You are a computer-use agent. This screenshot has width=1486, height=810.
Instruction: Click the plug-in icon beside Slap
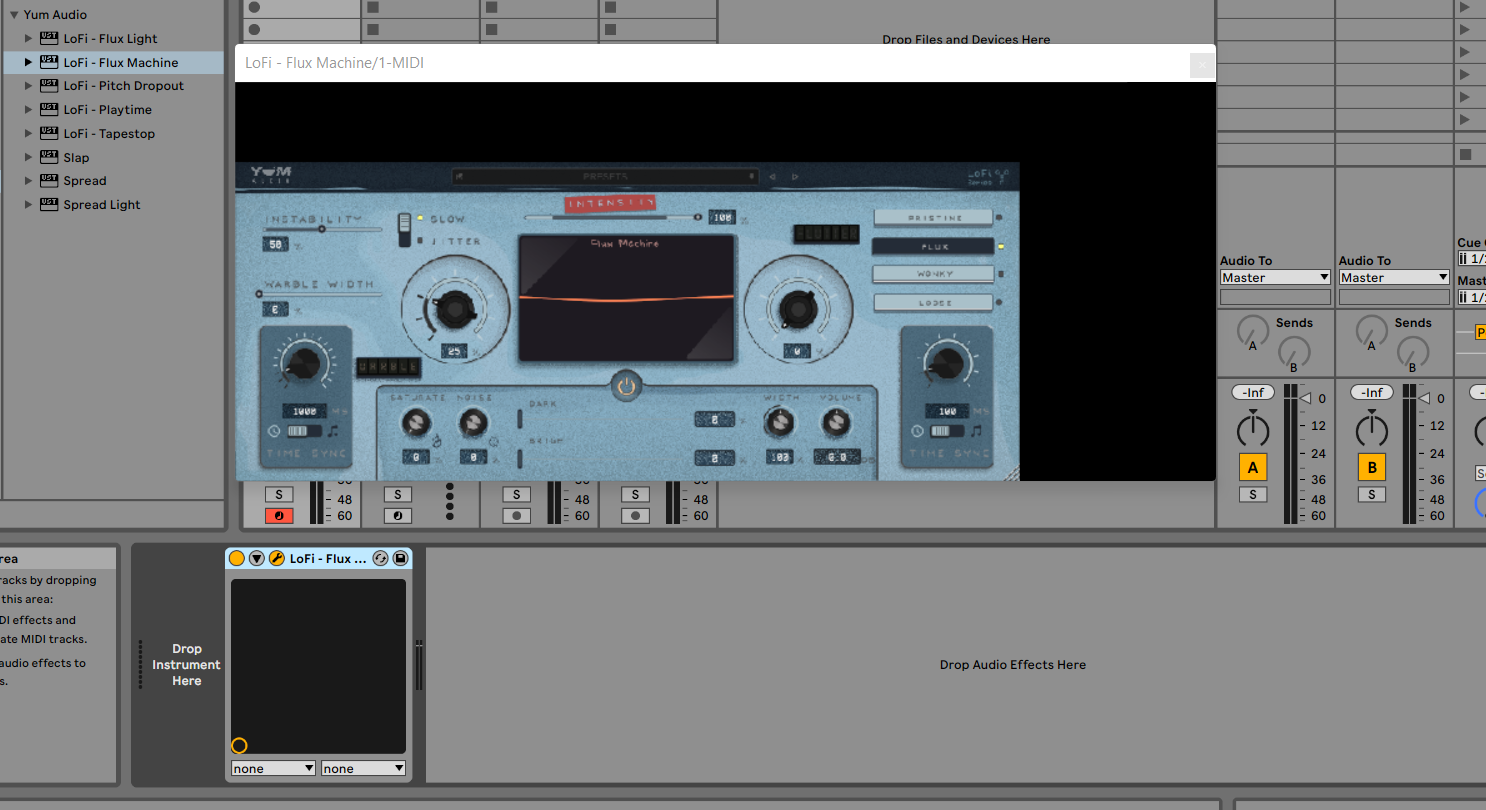coord(48,157)
